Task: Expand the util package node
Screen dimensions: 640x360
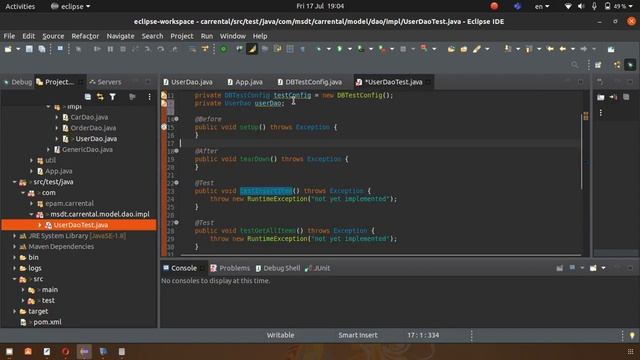Action: 31,160
